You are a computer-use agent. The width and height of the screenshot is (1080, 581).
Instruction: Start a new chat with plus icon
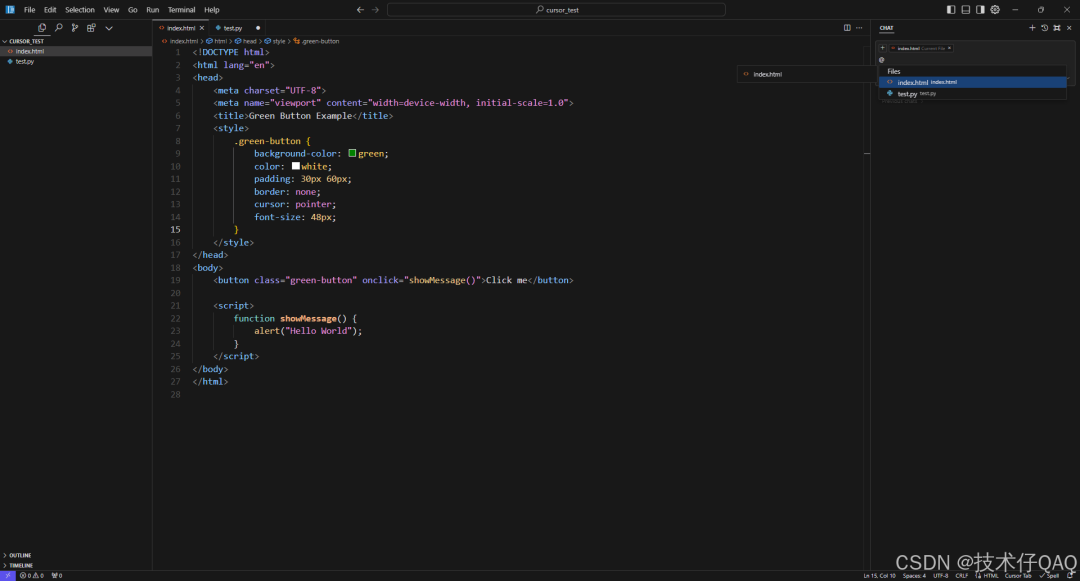click(x=1032, y=28)
